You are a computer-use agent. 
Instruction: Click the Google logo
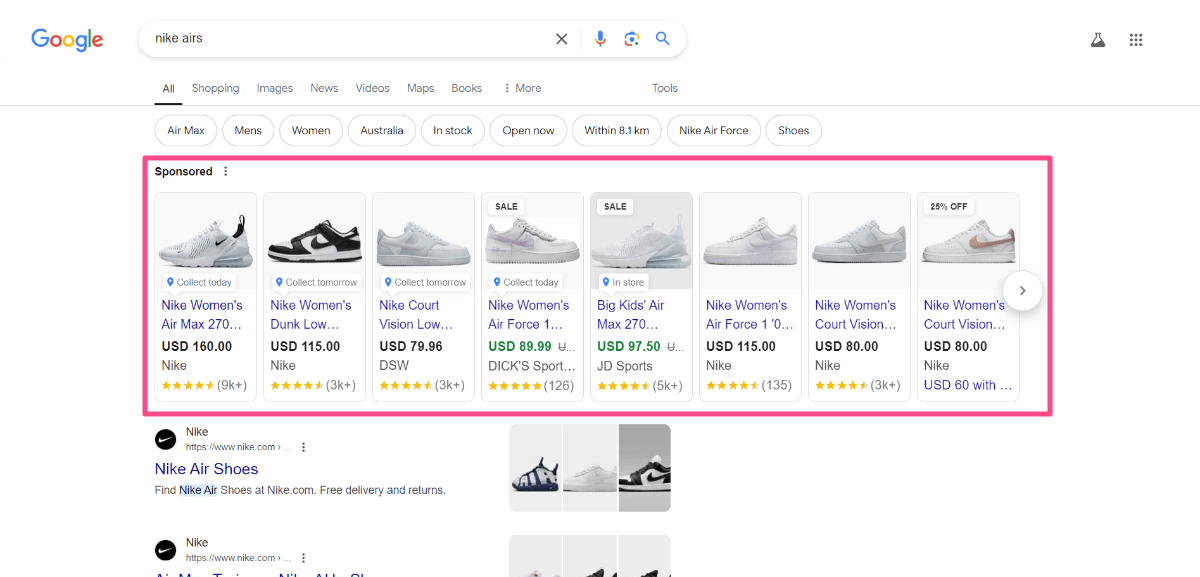[67, 39]
